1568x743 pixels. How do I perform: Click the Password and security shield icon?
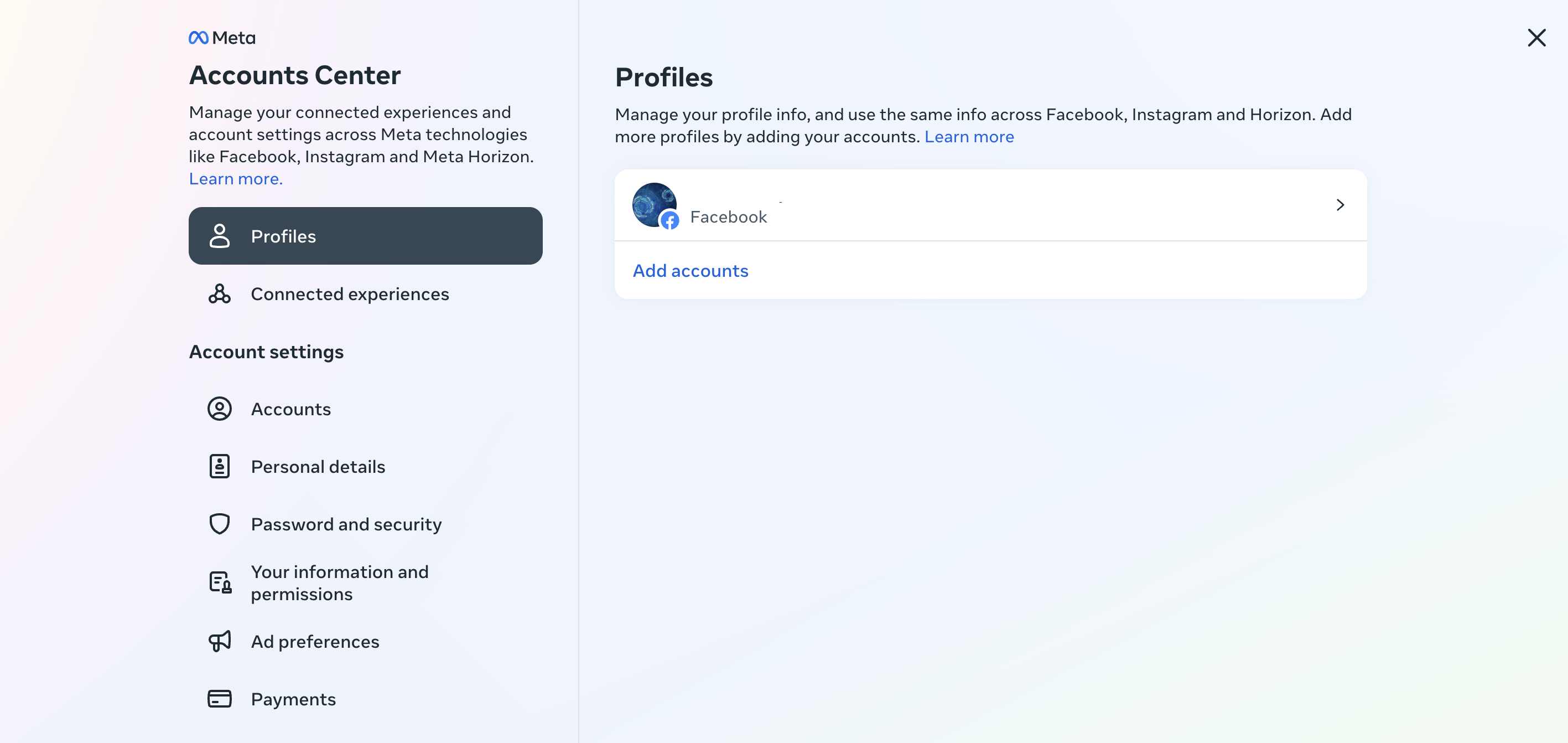219,524
